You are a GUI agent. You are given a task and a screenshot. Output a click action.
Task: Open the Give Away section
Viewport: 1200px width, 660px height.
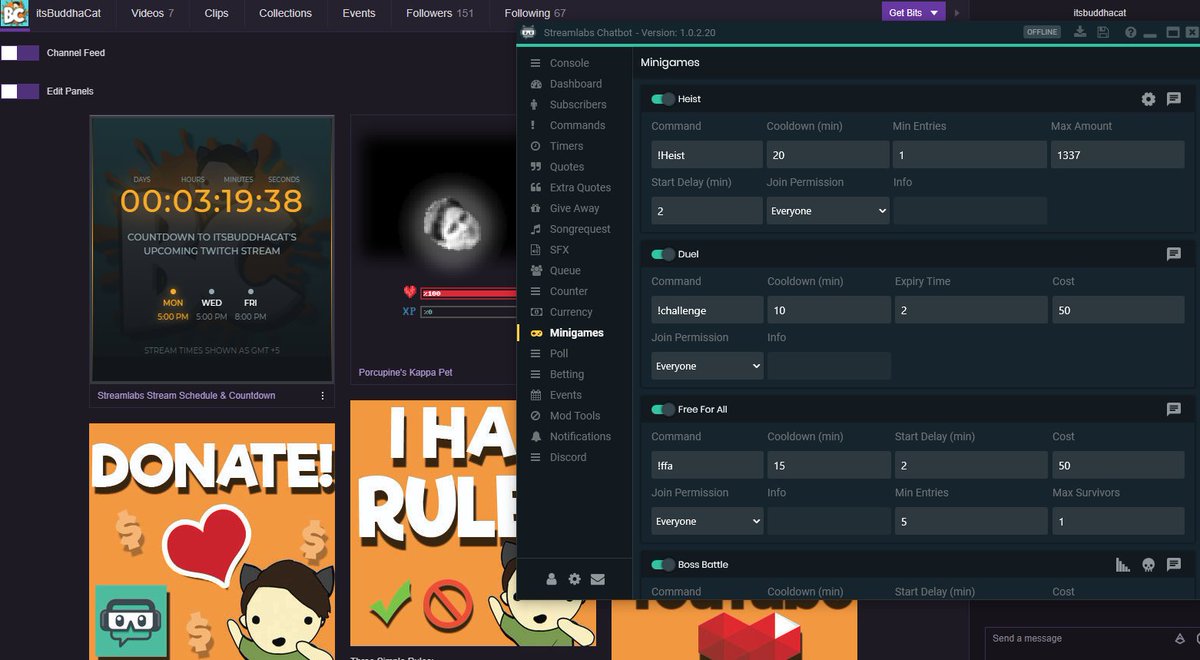tap(574, 208)
